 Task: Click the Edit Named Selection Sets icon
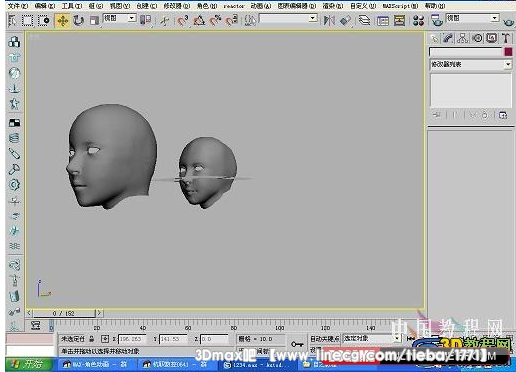point(250,20)
